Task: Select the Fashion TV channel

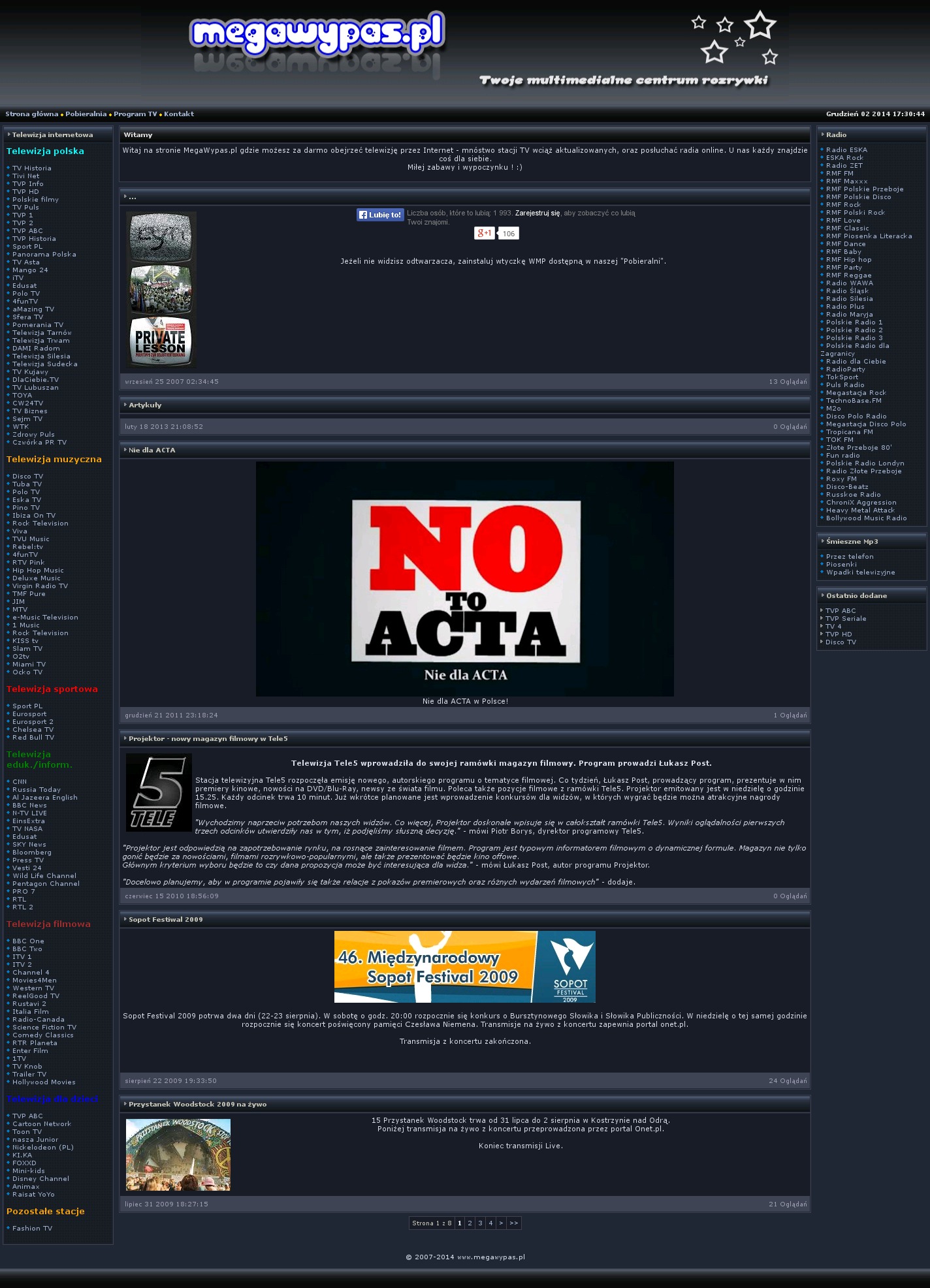Action: tap(33, 1229)
